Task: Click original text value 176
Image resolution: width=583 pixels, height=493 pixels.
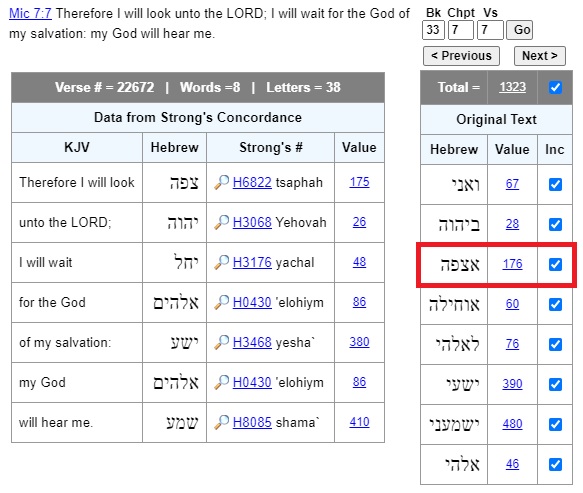Action: coord(512,264)
